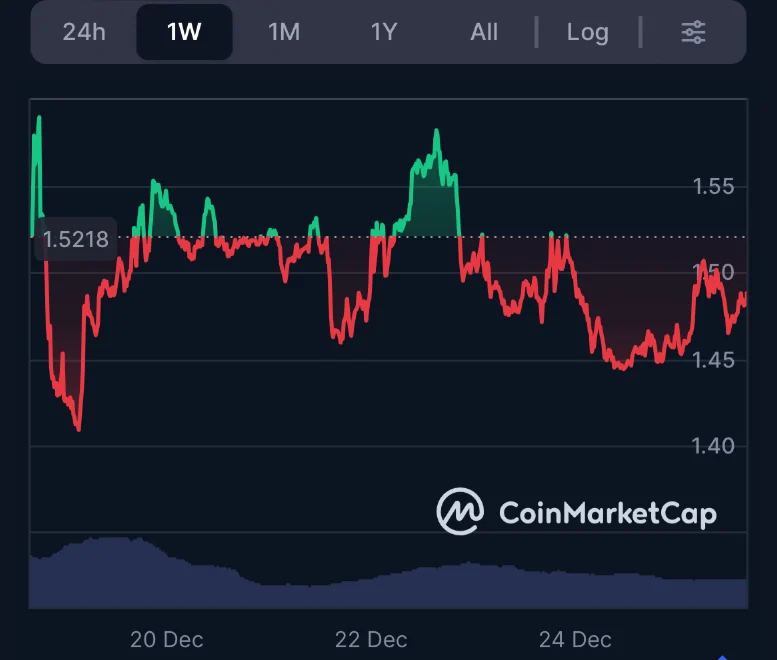
Task: Click the highest green peak near 22 Dec
Action: tap(436, 132)
